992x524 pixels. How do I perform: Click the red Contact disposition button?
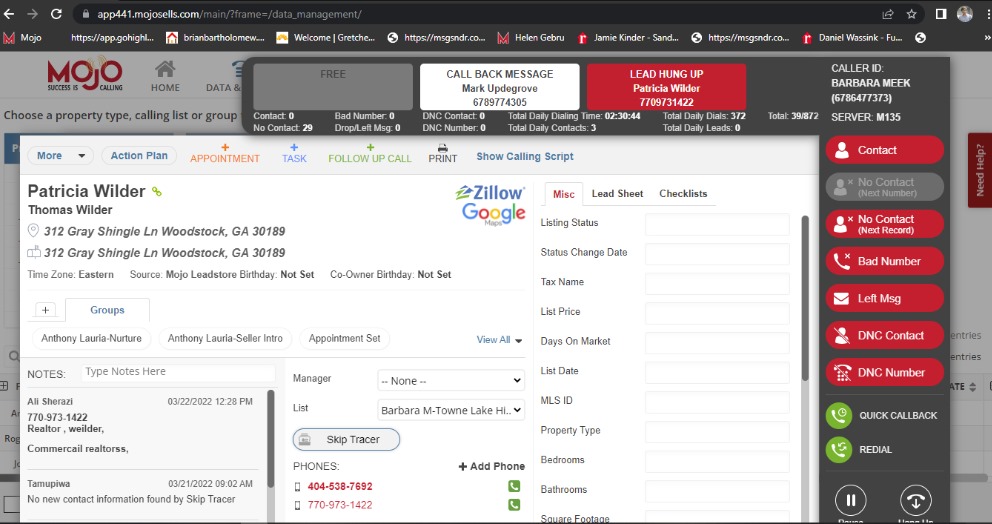[884, 150]
